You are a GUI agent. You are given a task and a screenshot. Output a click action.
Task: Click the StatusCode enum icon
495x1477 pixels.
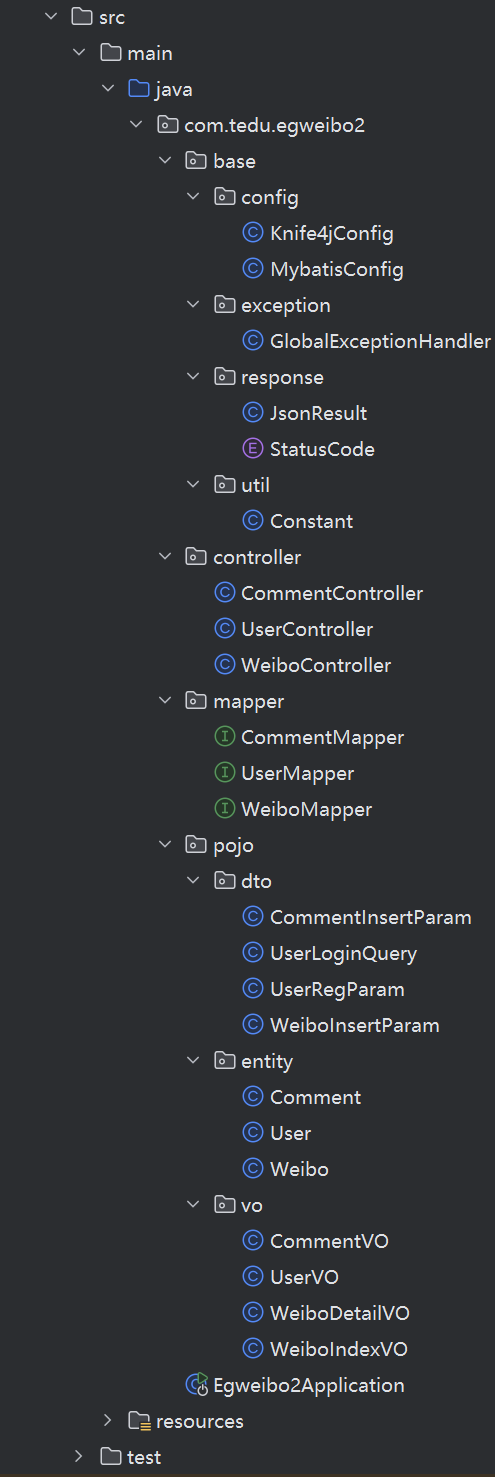coord(253,449)
